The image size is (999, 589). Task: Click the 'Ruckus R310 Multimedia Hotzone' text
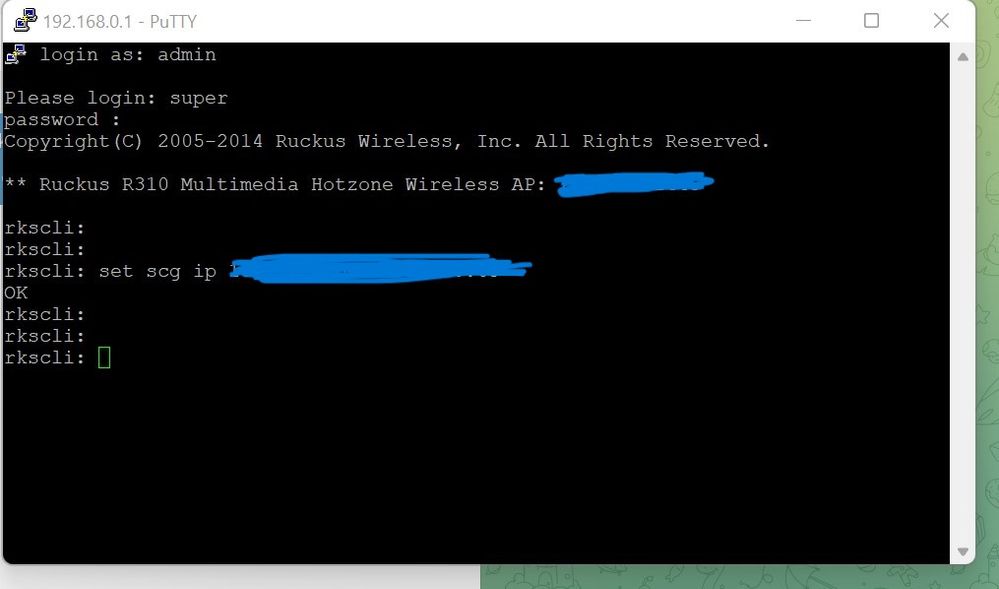[x=216, y=184]
